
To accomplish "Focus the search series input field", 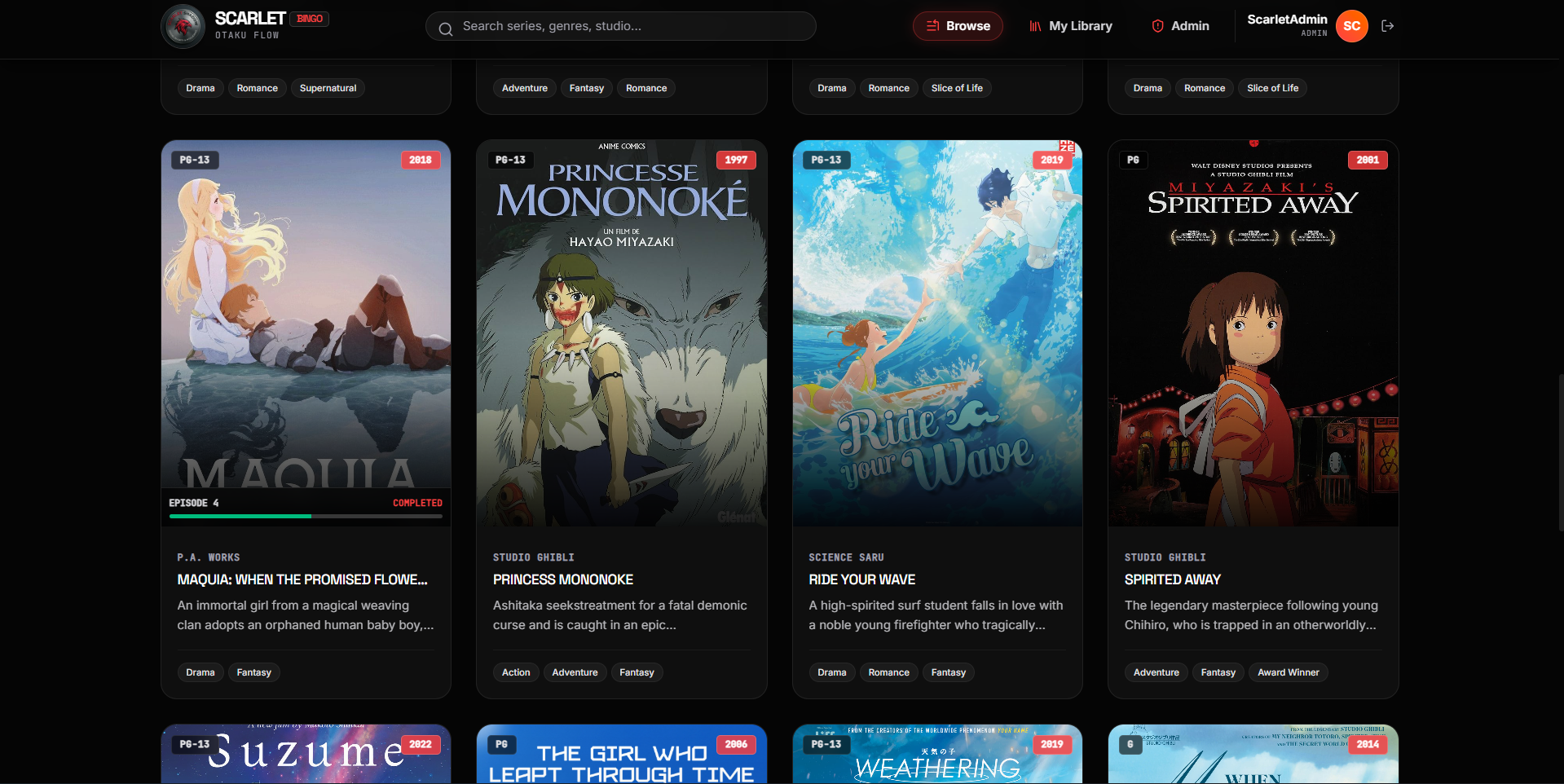I will pyautogui.click(x=621, y=26).
